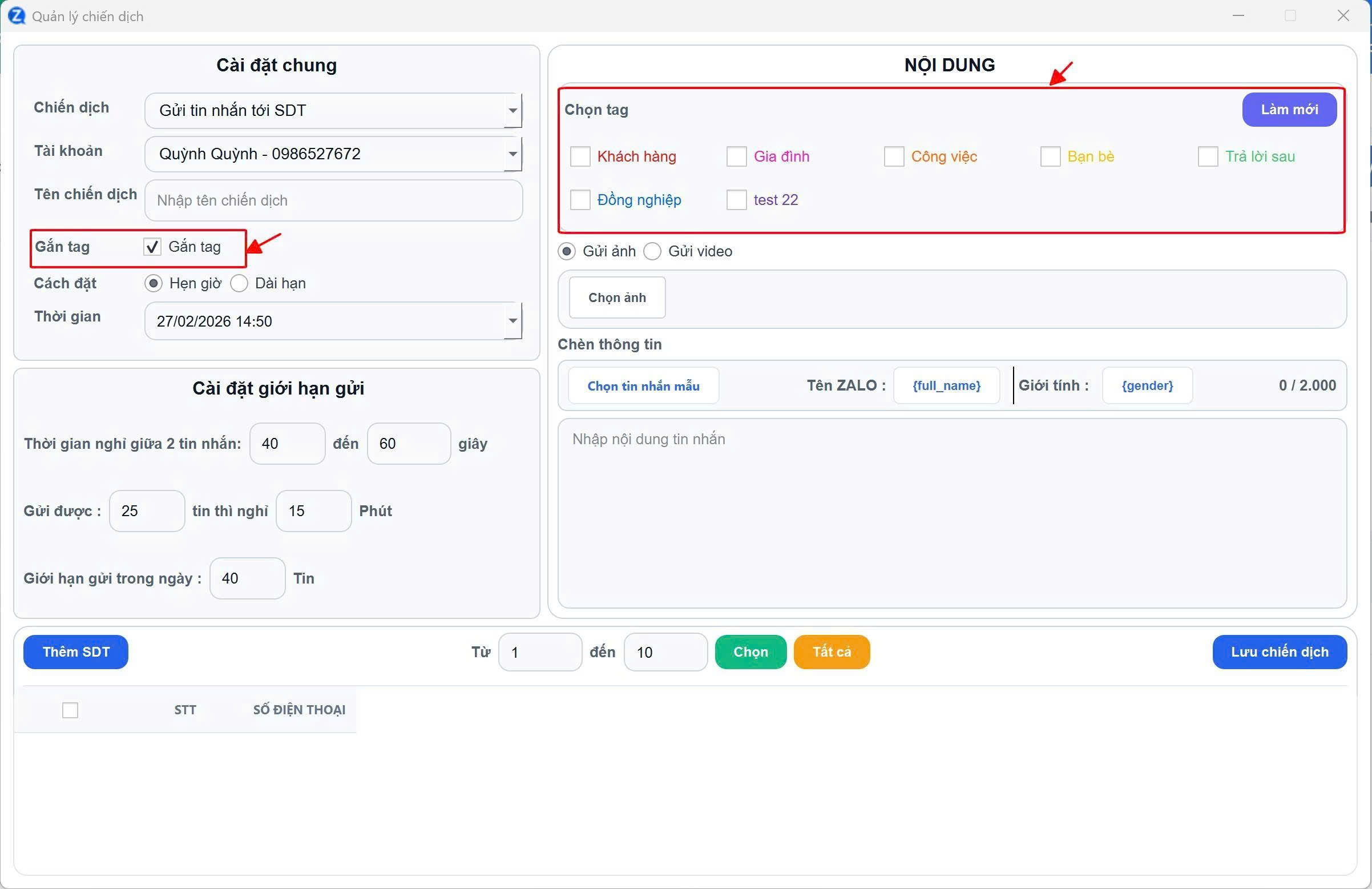Screen dimensions: 1372x889
Task: Insert the {full_name} placeholder
Action: point(946,385)
